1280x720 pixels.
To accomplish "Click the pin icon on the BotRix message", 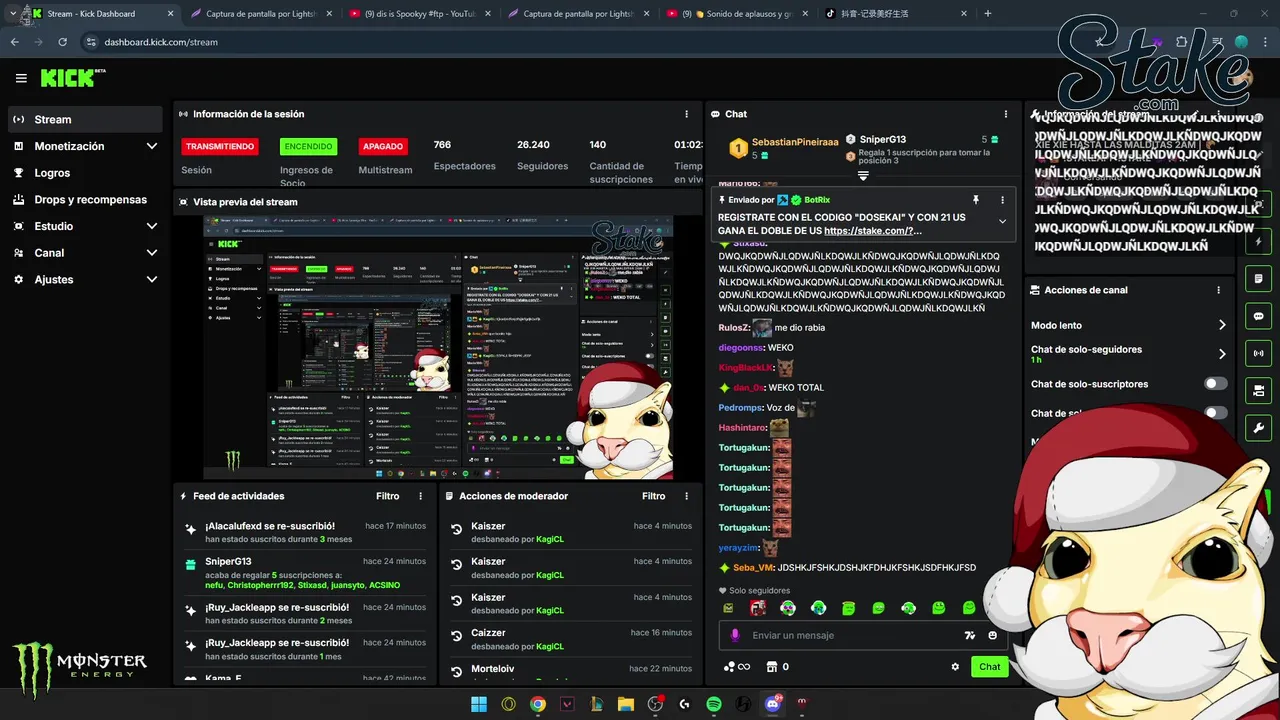I will 975,200.
